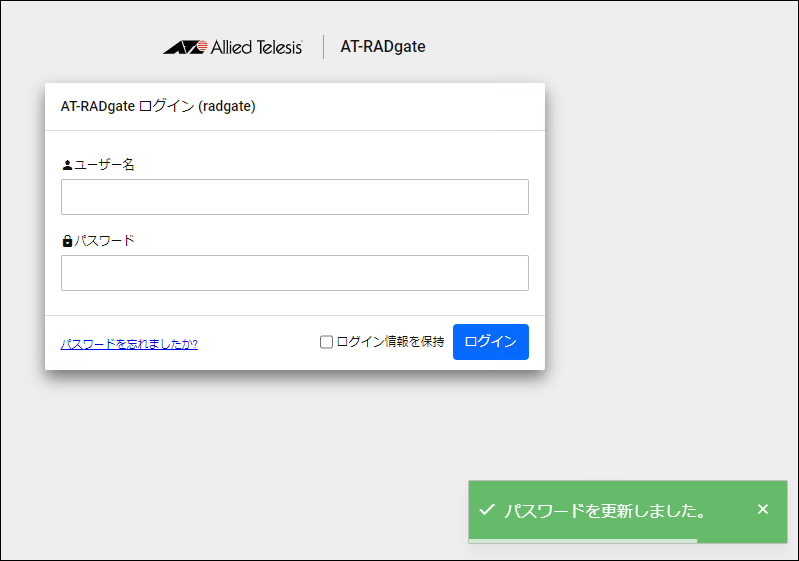Open the パスワードを忘れましたか? link
Viewport: 799px width, 561px height.
point(129,344)
